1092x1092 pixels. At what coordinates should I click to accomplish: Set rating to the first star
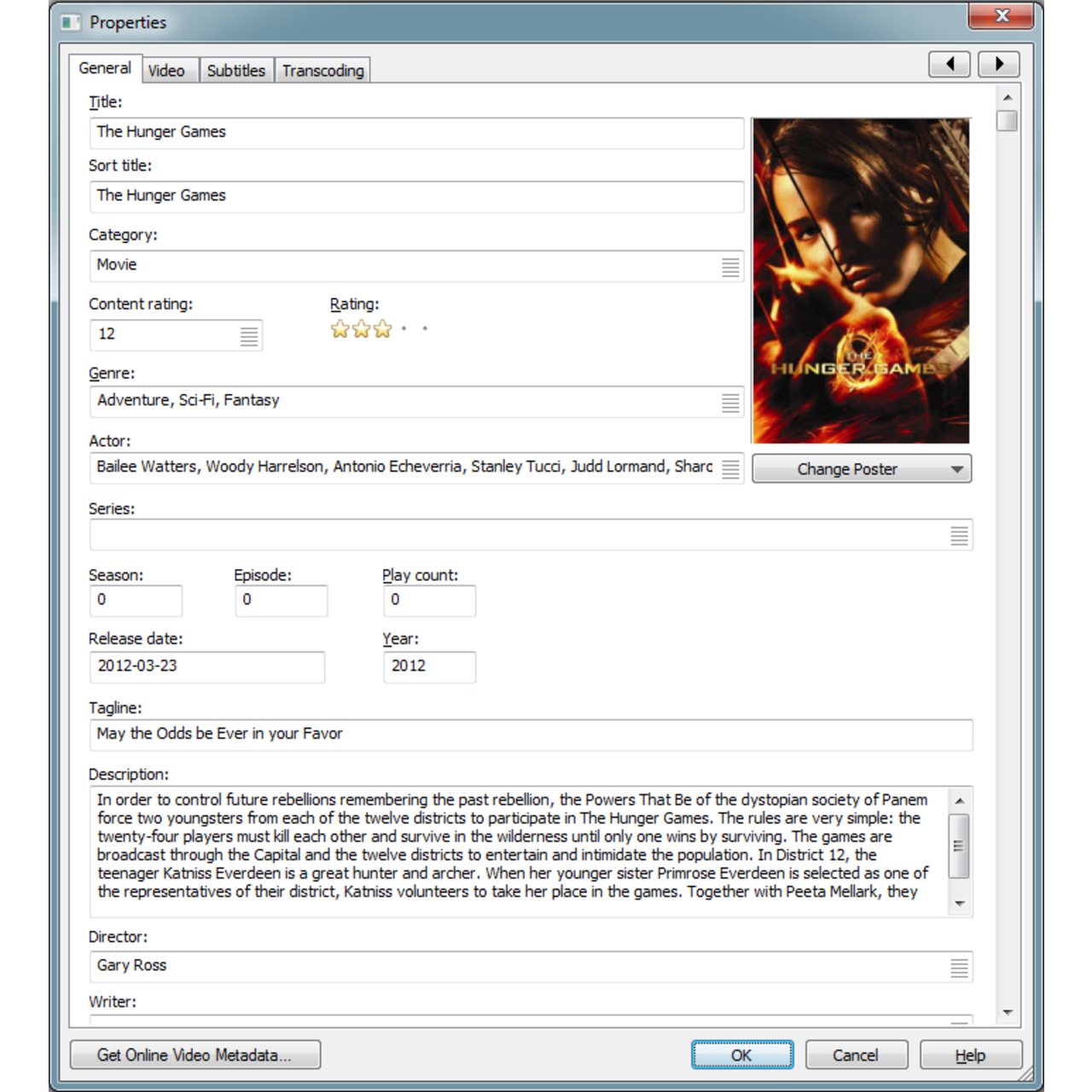tap(340, 329)
